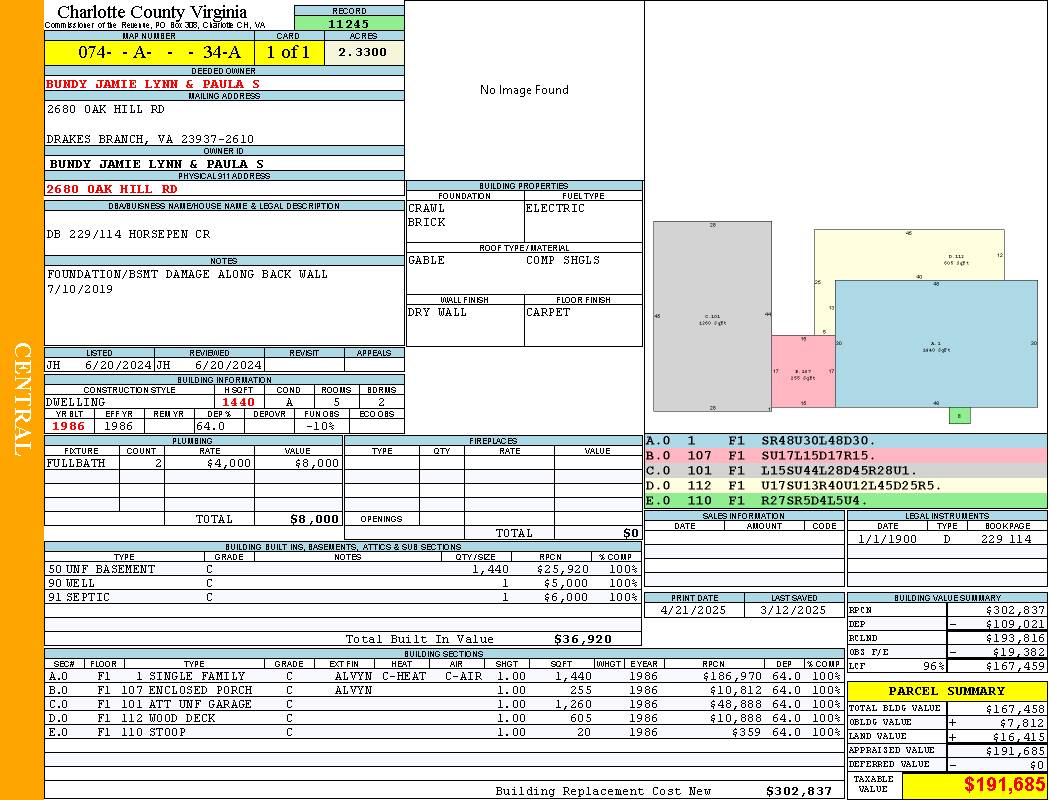Viewport: 1050px width, 800px height.
Task: Click plumbing total $8,000
Action: tap(315, 519)
